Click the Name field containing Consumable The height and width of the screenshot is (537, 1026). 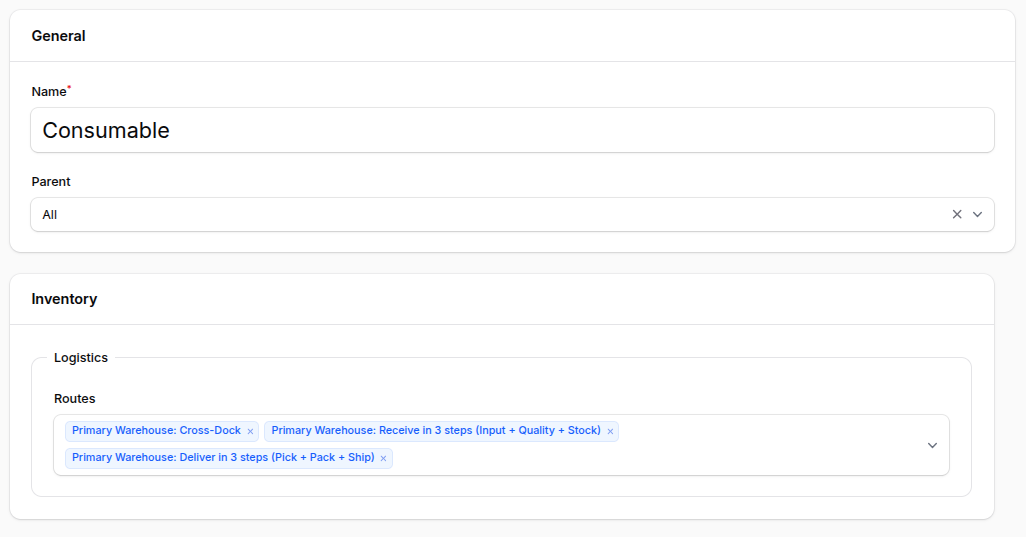pyautogui.click(x=512, y=130)
